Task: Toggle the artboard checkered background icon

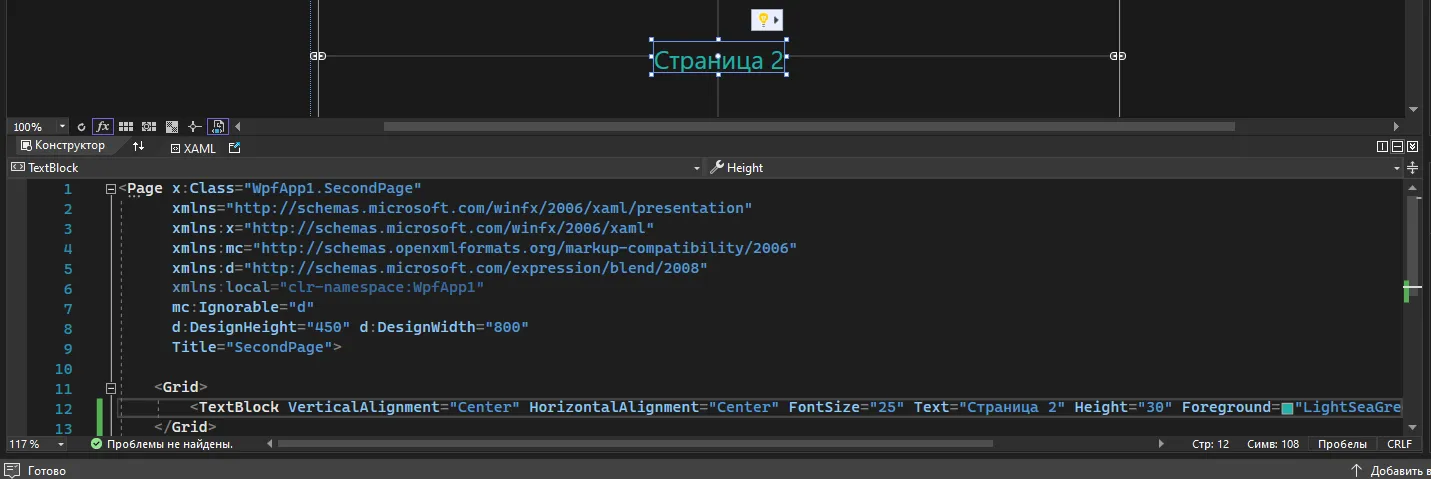Action: point(172,127)
